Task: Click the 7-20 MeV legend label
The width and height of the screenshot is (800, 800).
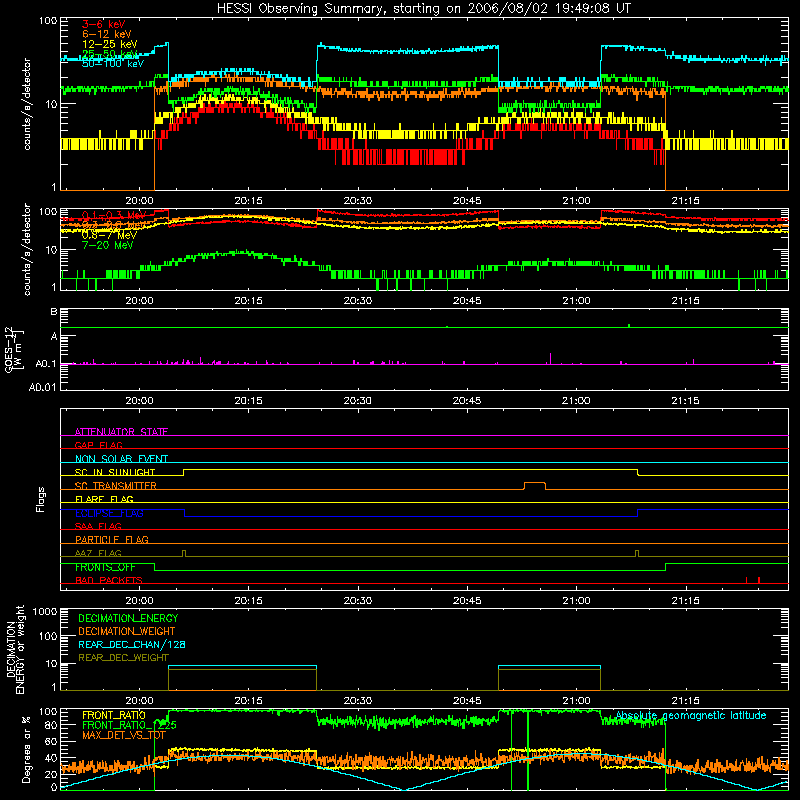Action: tap(108, 245)
